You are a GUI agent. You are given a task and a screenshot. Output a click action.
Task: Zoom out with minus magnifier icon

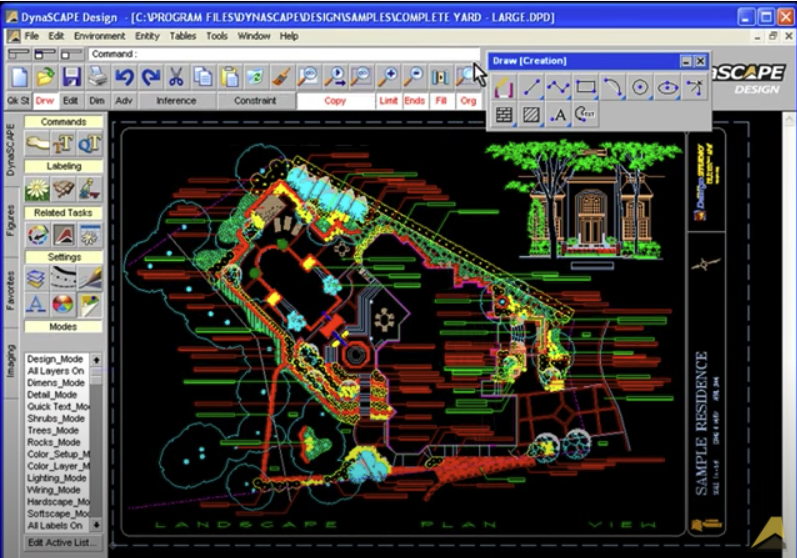tap(414, 77)
